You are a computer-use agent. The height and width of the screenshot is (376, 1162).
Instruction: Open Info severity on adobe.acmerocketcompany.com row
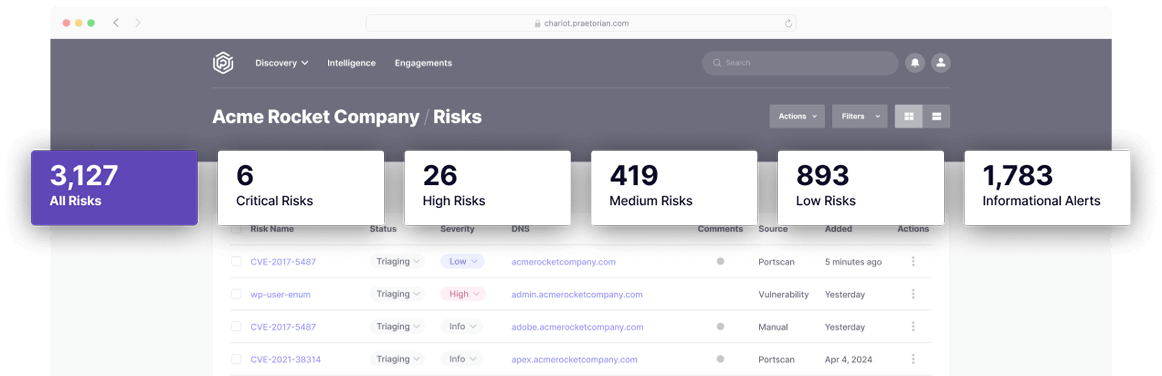(462, 326)
